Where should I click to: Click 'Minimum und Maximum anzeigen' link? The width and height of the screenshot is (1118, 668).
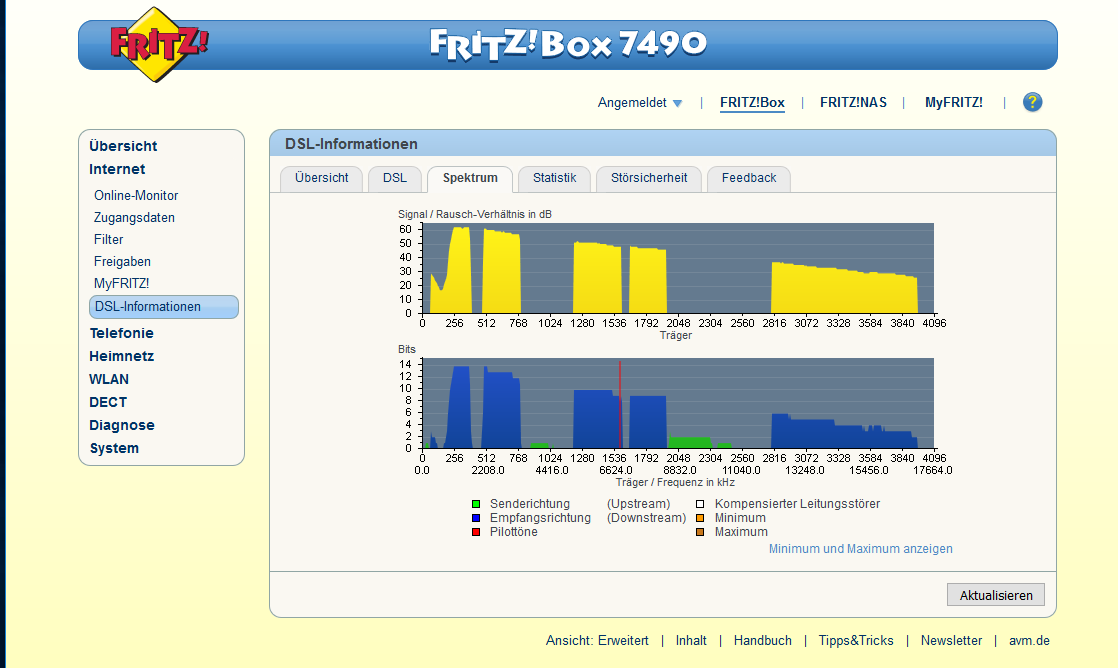click(x=861, y=549)
